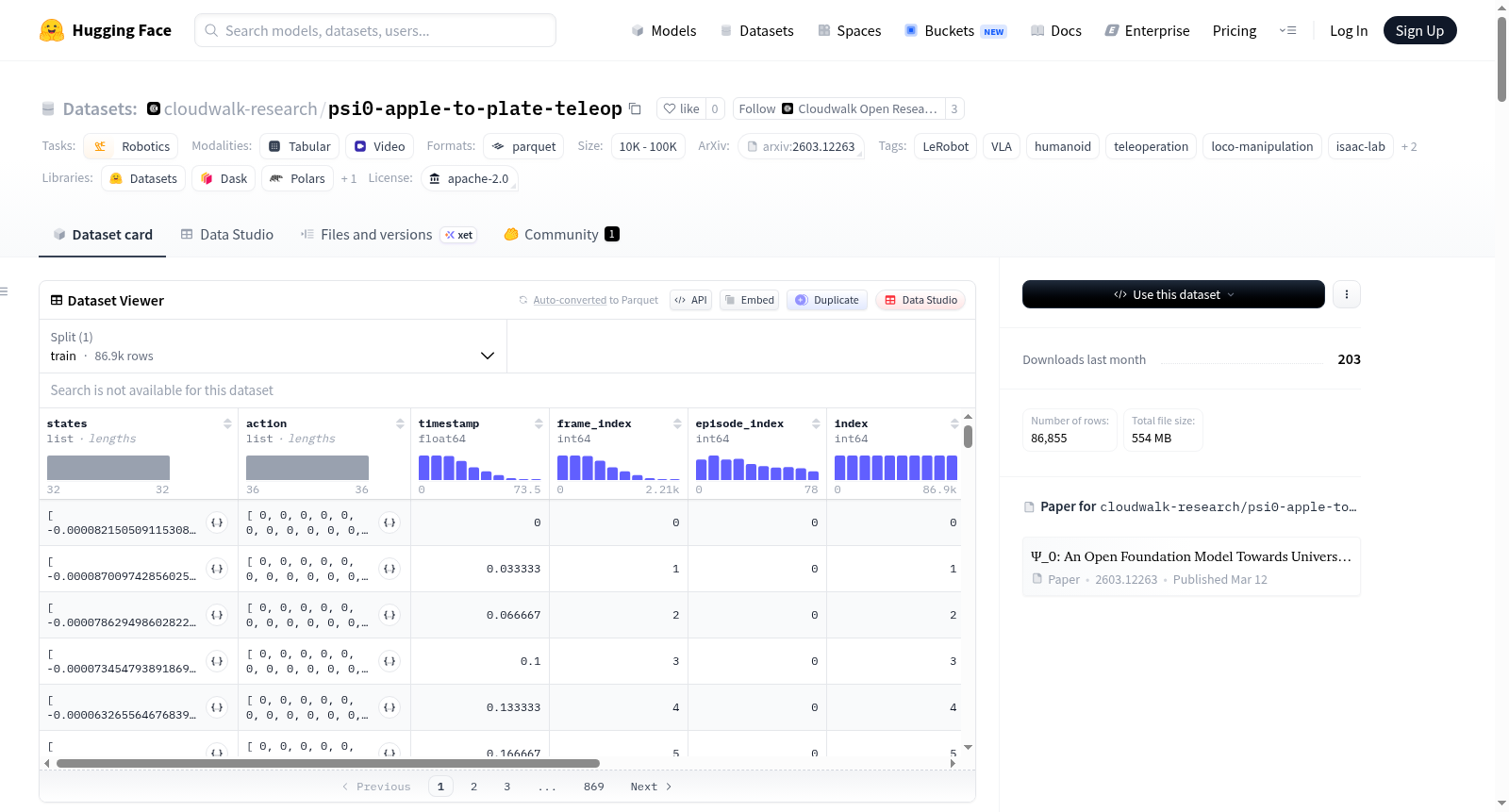This screenshot has height=812, width=1509.
Task: Click the Duplicate button
Action: (827, 300)
